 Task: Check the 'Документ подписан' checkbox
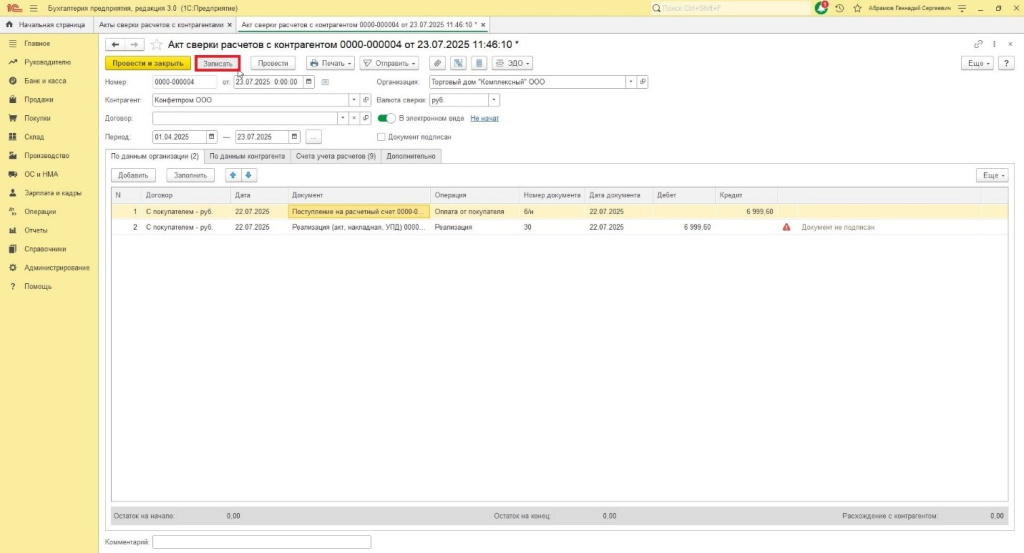[x=381, y=136]
